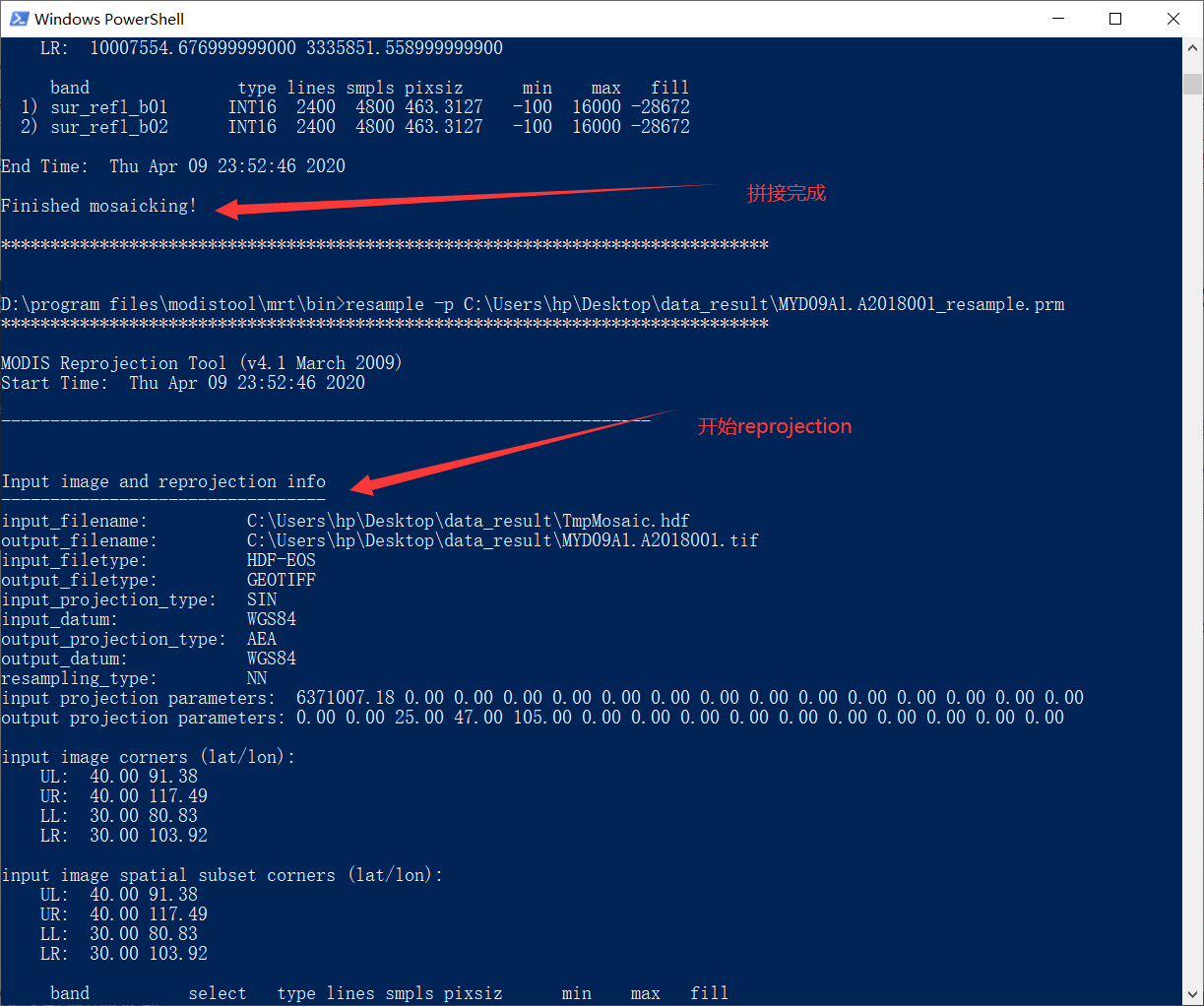The image size is (1204, 1006).
Task: Click the NN resampling_type value
Action: click(257, 677)
